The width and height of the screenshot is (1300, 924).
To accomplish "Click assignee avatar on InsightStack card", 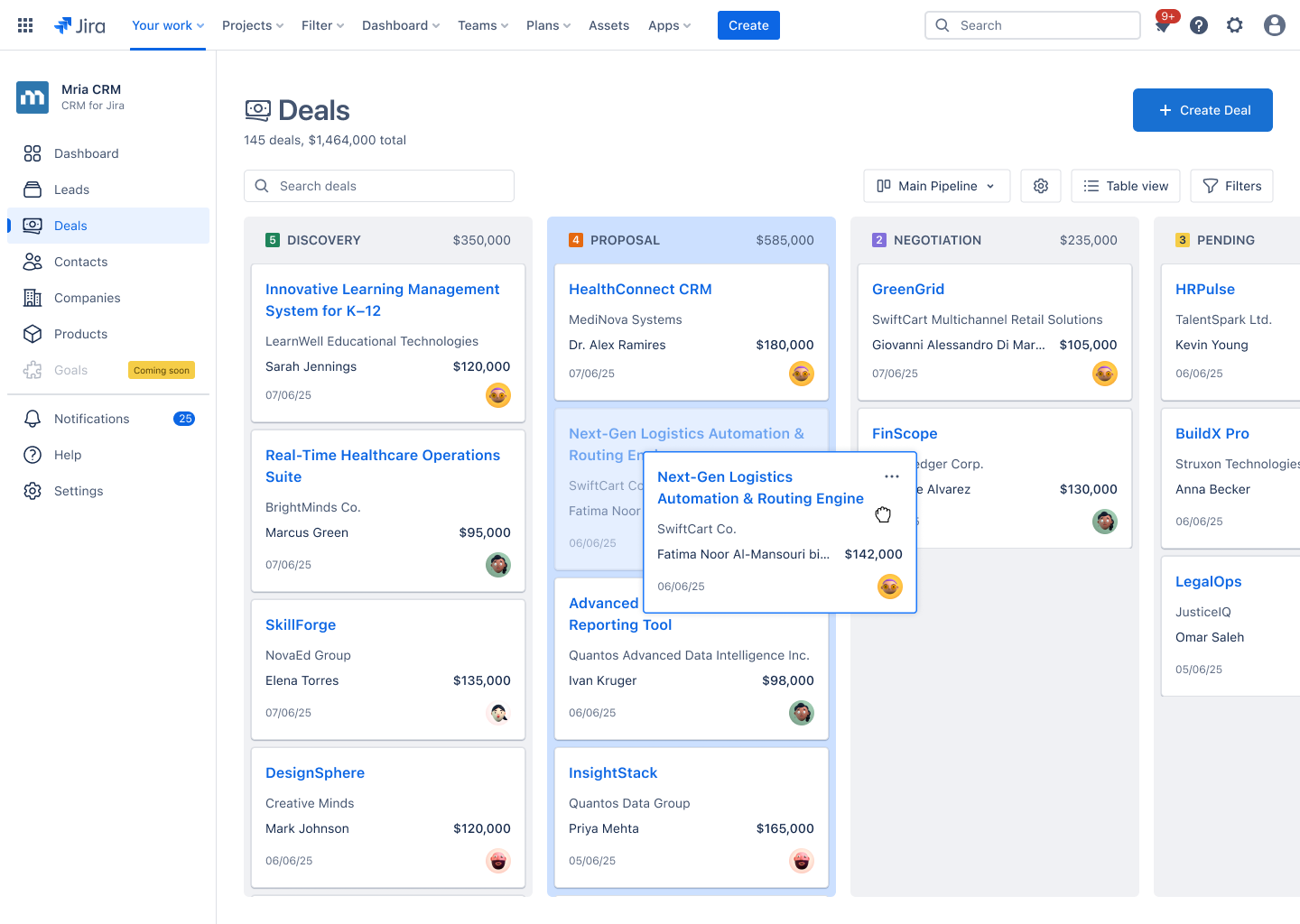I will click(x=802, y=861).
